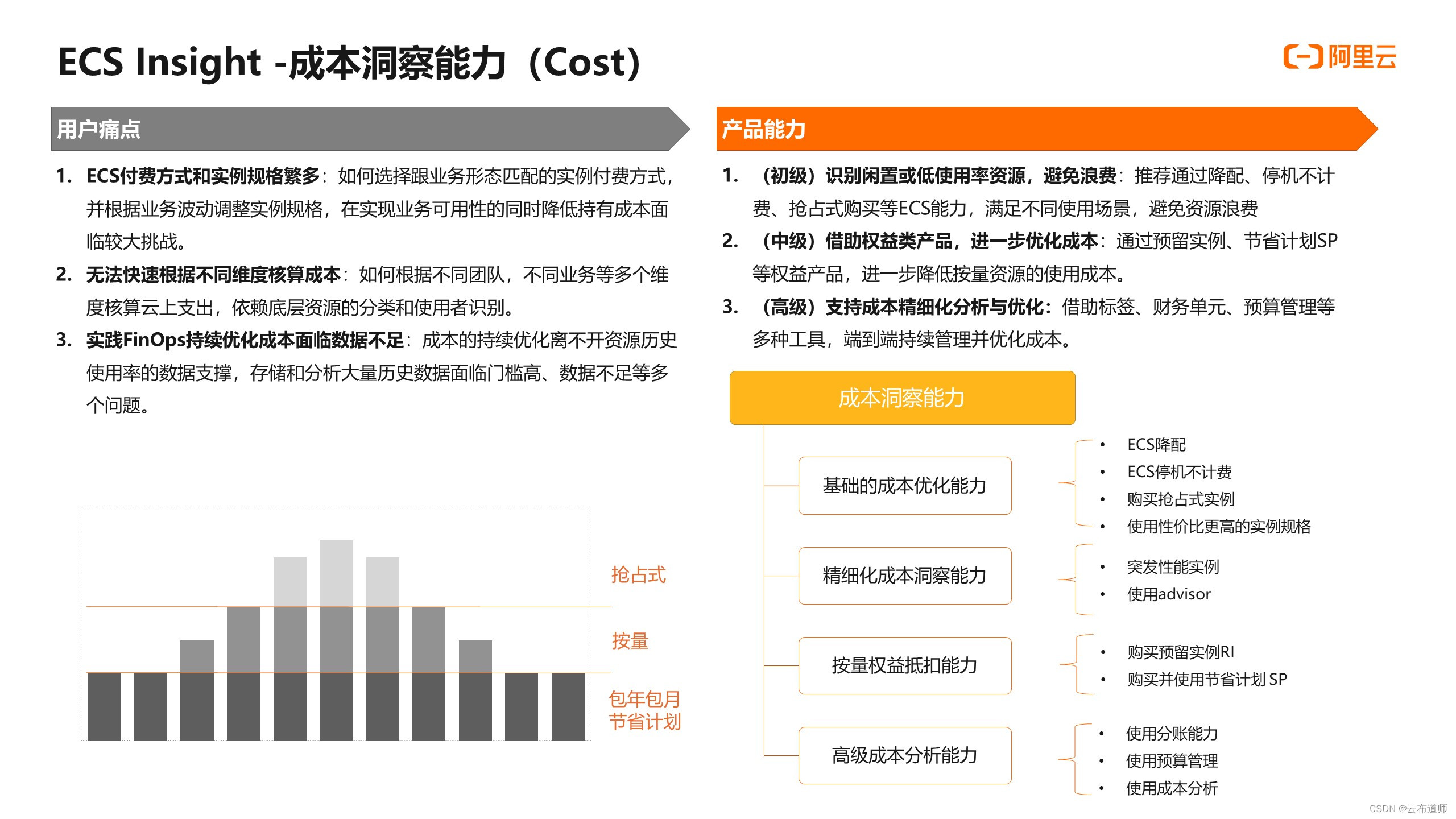The width and height of the screenshot is (1456, 819).
Task: Select the 使用分账能力 bullet item
Action: point(1172,734)
